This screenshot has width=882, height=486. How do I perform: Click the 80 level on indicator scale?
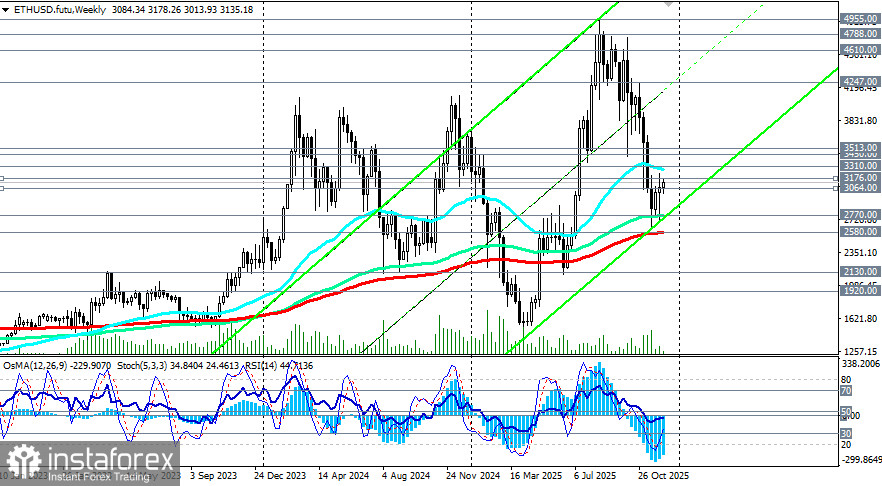coord(846,380)
